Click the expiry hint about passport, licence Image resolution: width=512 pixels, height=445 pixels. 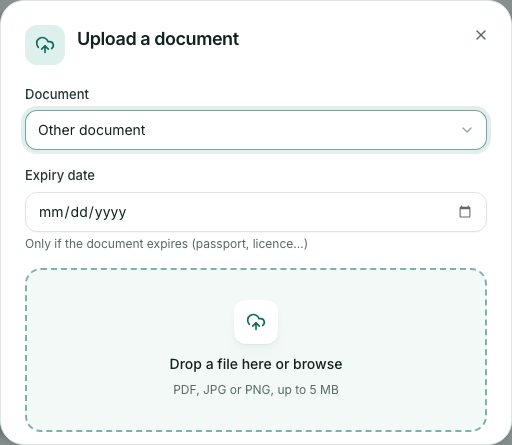[x=166, y=244]
